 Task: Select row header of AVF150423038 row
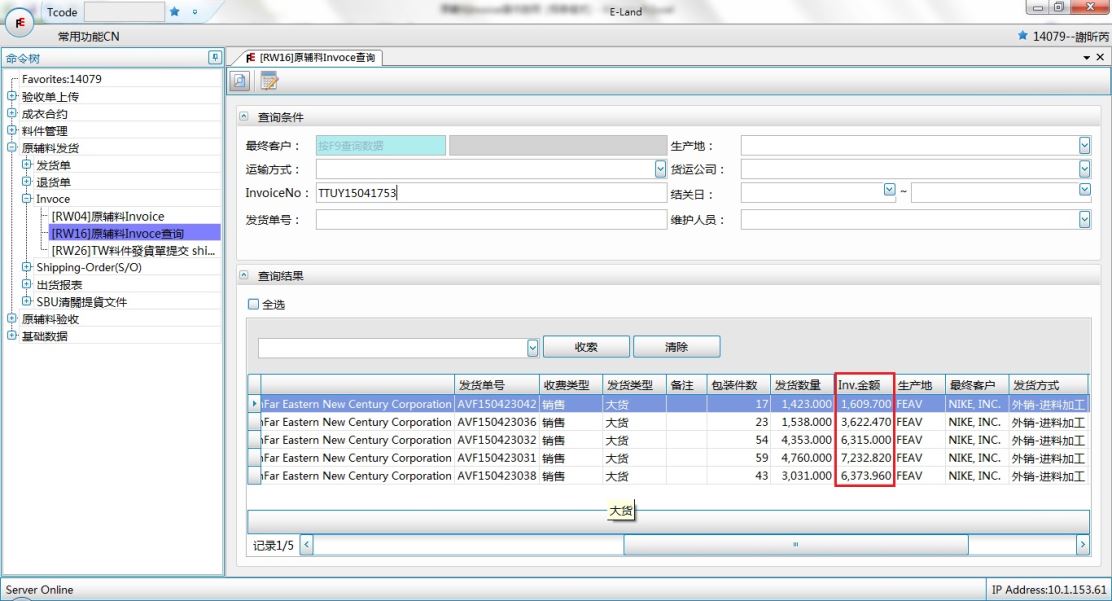pyautogui.click(x=254, y=476)
